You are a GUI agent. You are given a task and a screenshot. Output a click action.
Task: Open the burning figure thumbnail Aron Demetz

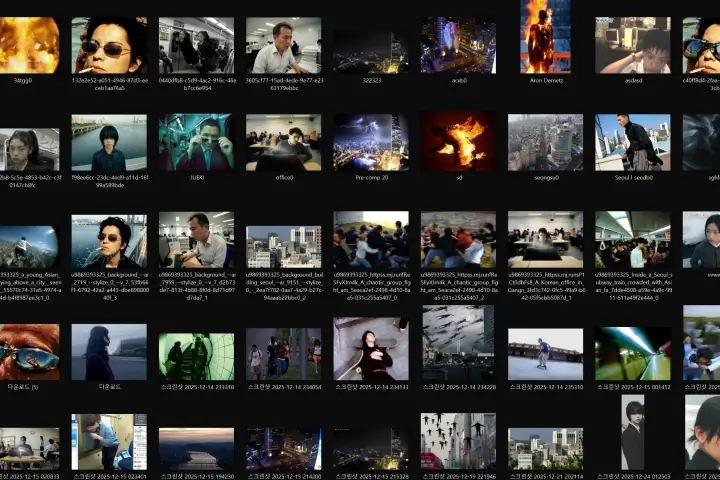[546, 37]
